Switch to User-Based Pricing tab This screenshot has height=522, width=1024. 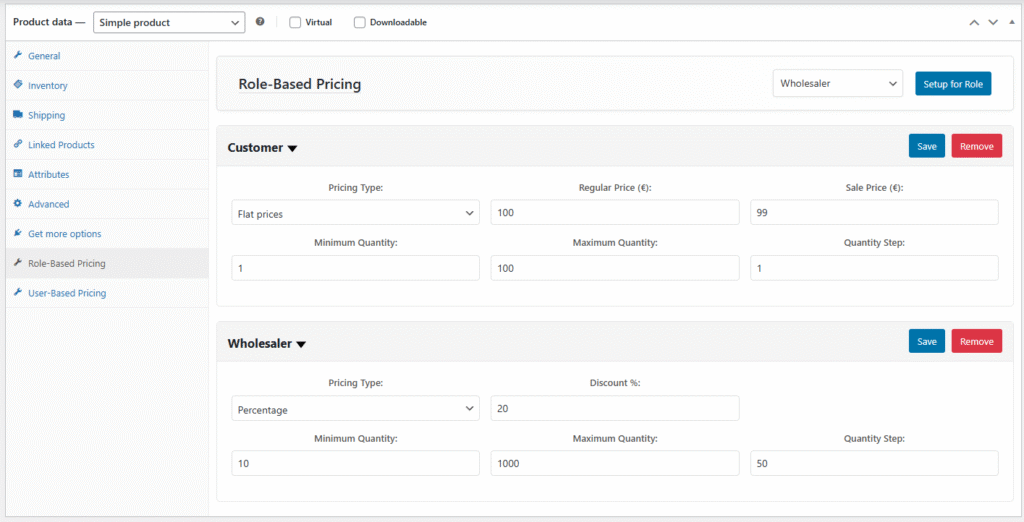coord(107,293)
